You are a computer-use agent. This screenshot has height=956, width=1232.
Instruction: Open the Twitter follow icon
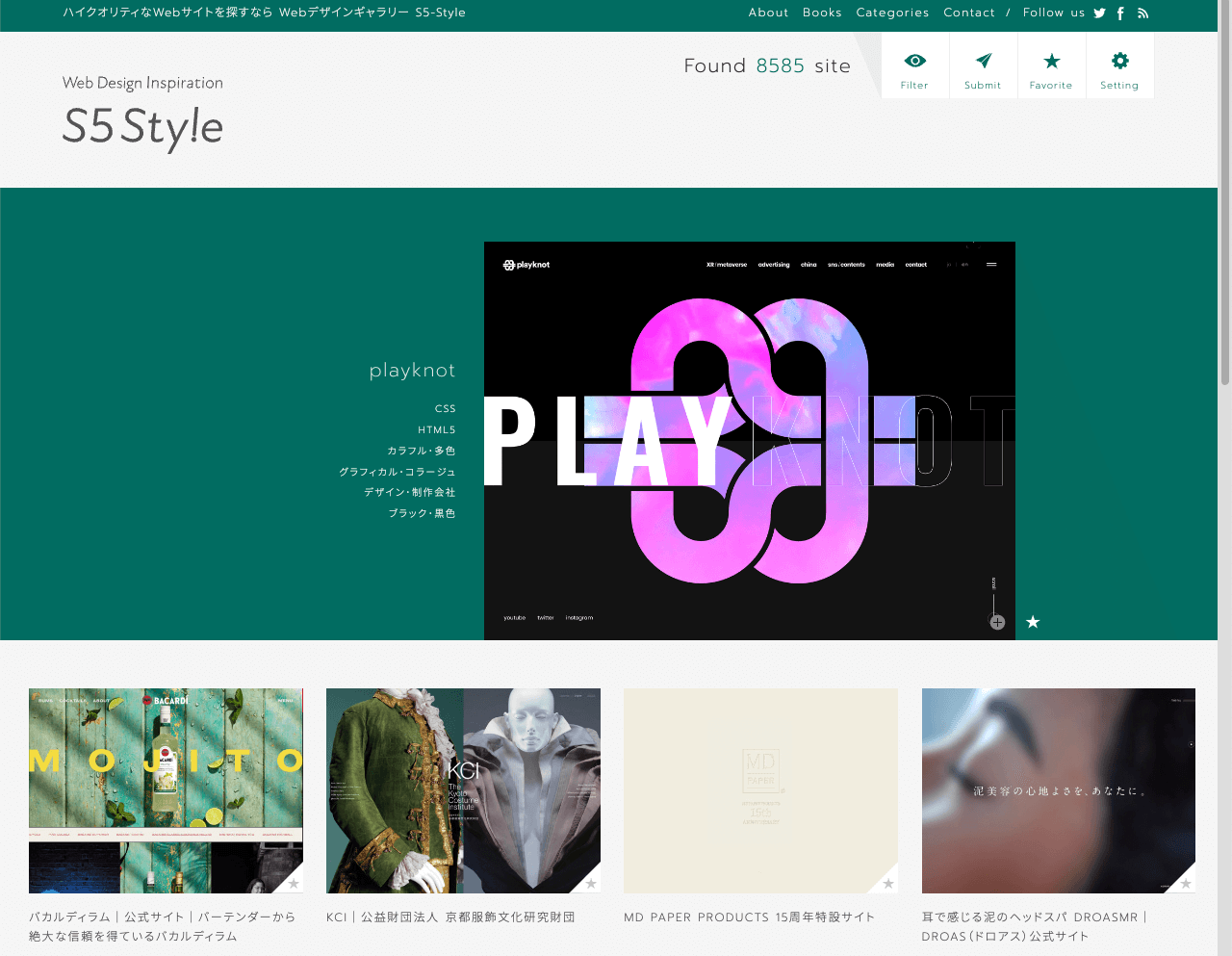point(1099,13)
